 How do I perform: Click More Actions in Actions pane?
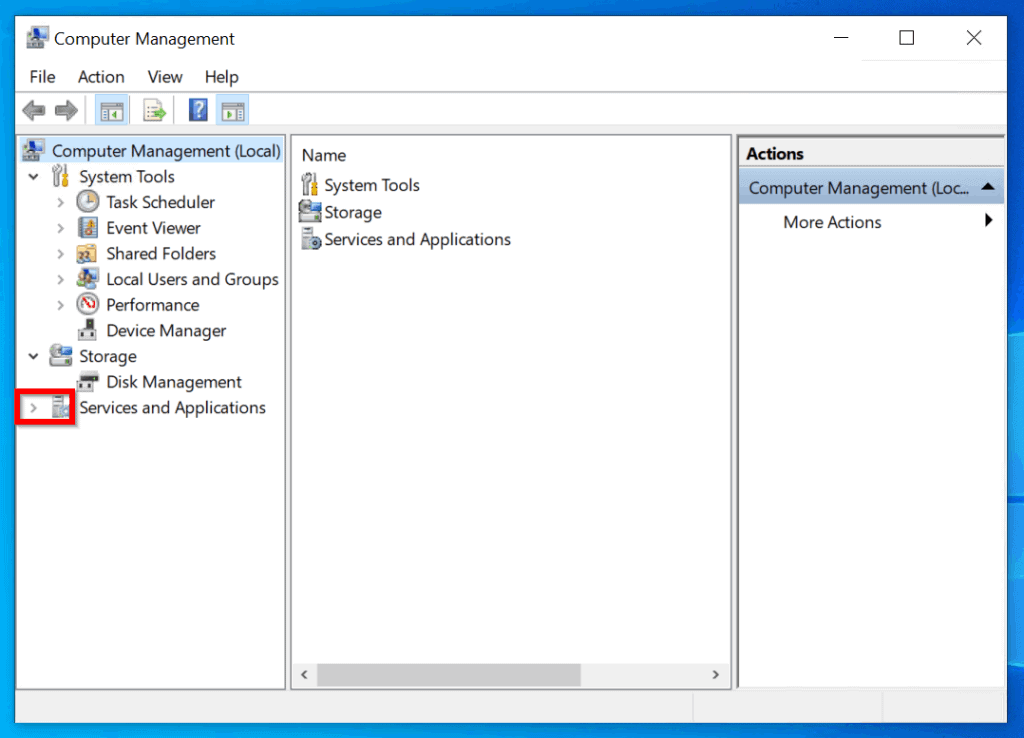coord(832,222)
